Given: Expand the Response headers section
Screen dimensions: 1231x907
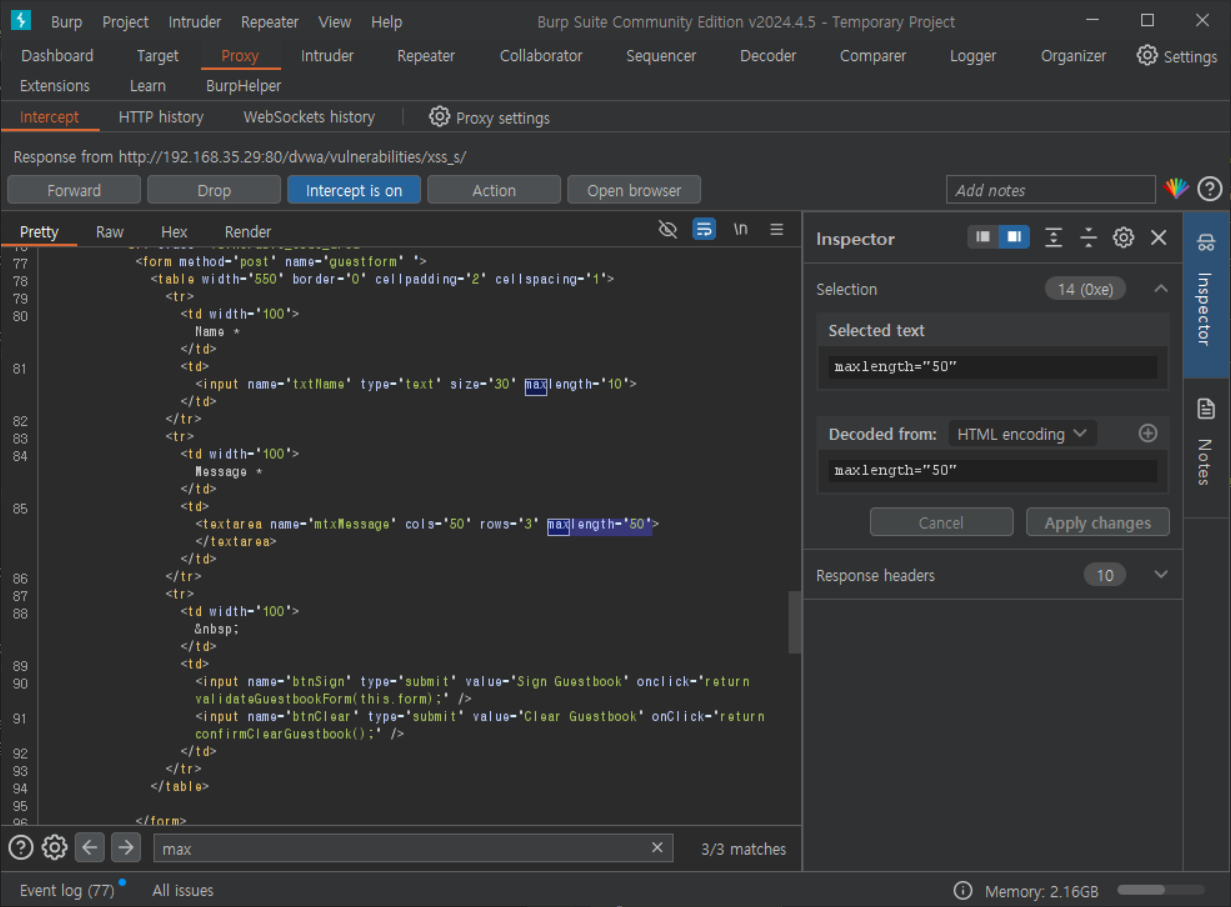Looking at the screenshot, I should (x=1160, y=575).
